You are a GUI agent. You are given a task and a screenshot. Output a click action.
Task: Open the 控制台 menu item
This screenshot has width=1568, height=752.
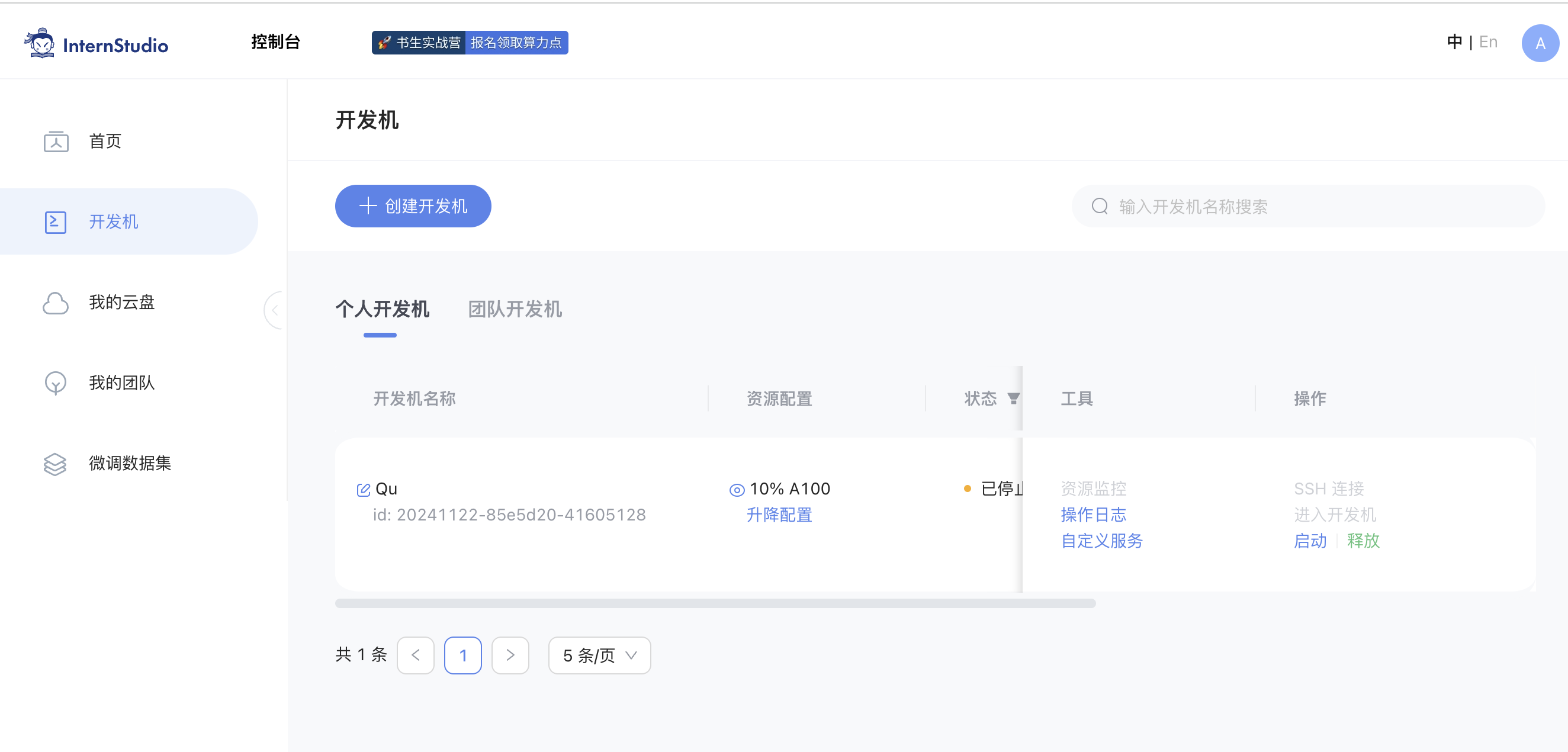click(275, 42)
